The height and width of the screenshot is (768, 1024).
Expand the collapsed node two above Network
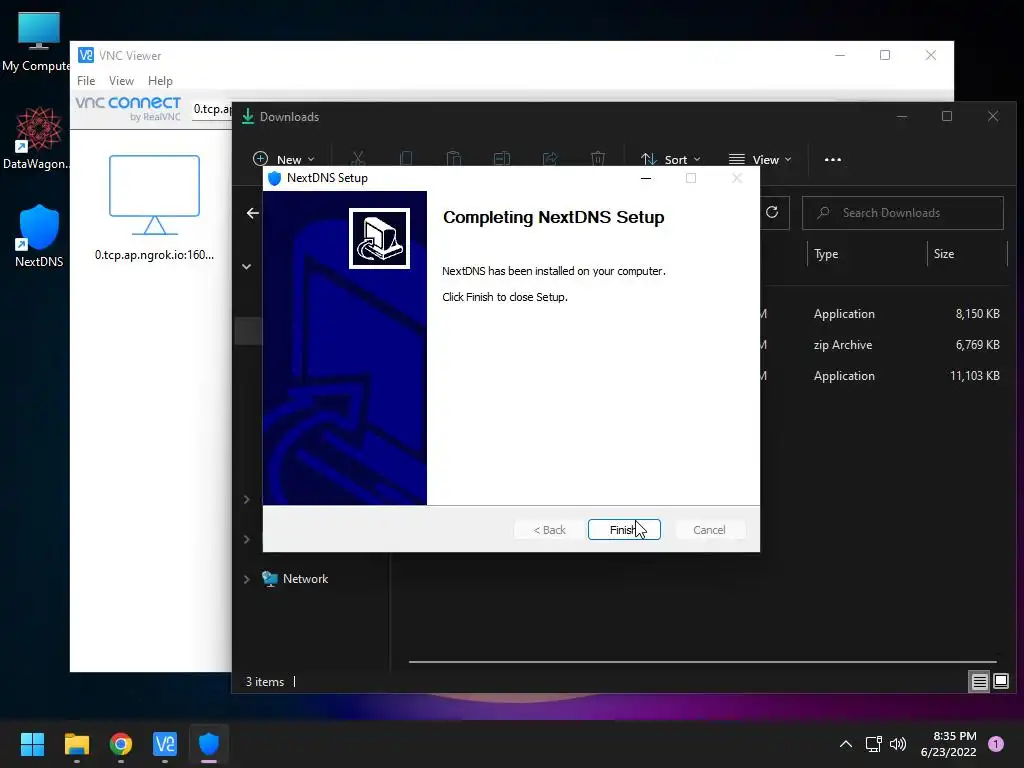(x=247, y=500)
